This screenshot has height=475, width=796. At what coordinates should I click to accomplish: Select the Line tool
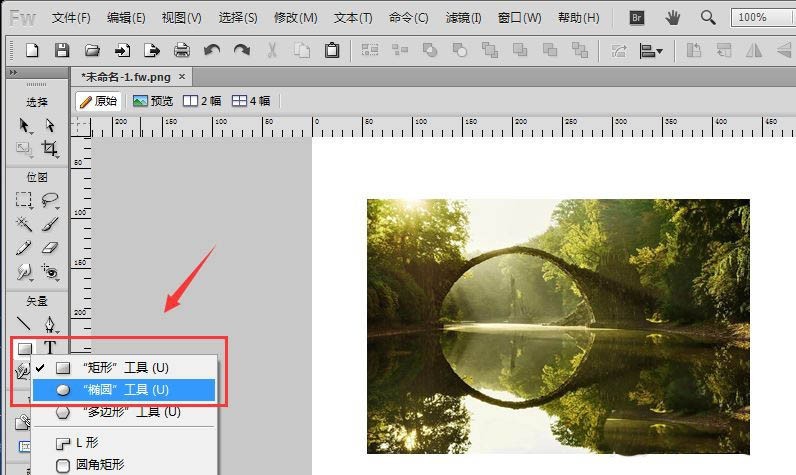[x=24, y=323]
